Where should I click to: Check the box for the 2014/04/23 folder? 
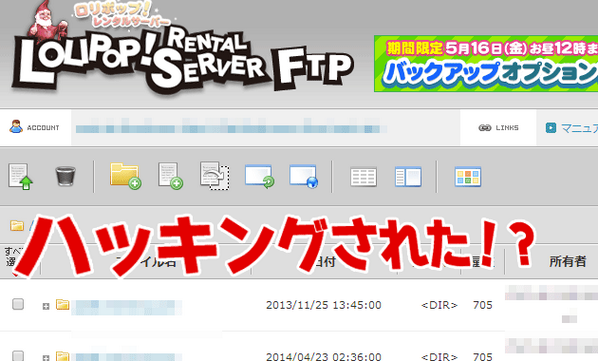click(18, 356)
